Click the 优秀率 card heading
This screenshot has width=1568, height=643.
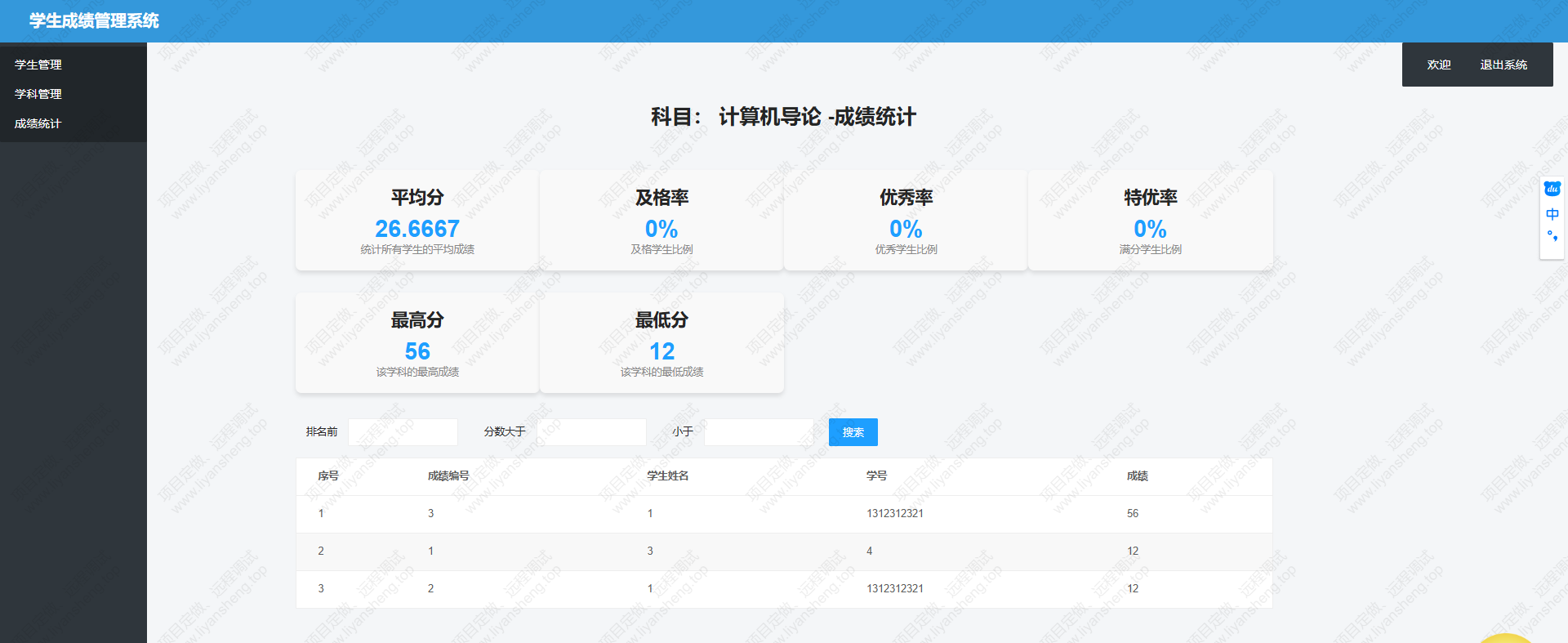click(x=906, y=197)
